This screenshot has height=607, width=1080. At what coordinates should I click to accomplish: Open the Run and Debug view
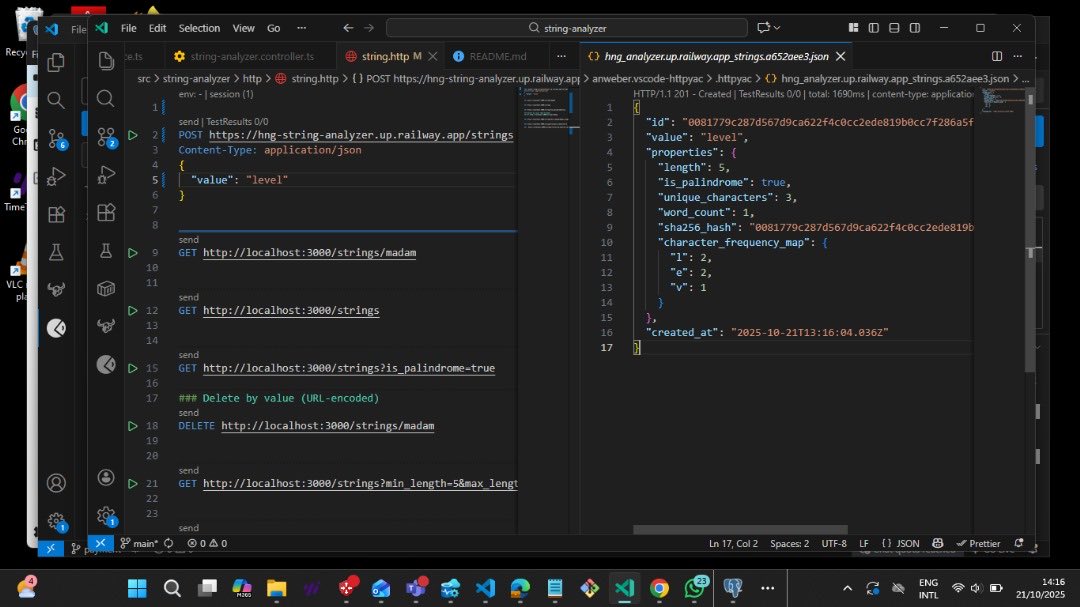click(106, 175)
